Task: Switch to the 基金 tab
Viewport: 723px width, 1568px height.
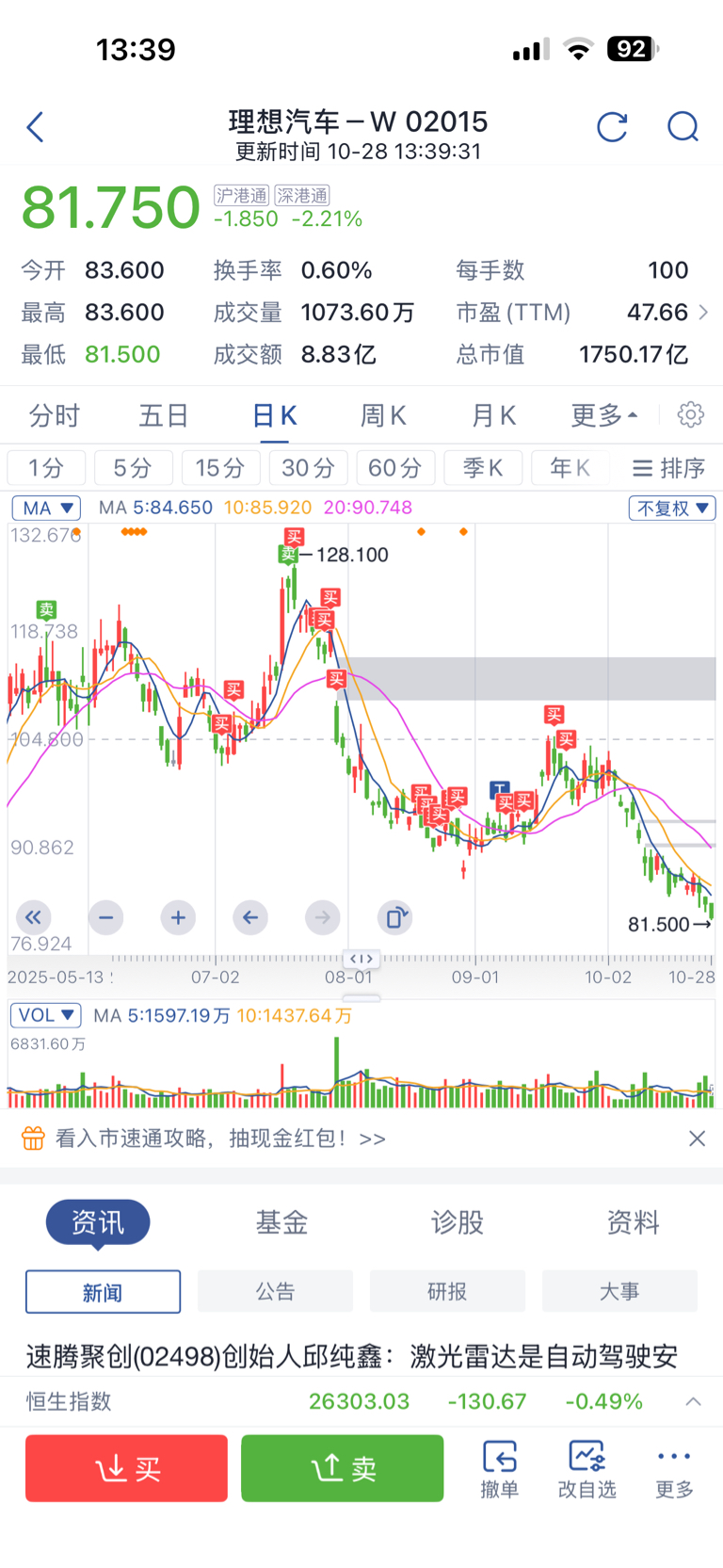Action: tap(281, 1222)
